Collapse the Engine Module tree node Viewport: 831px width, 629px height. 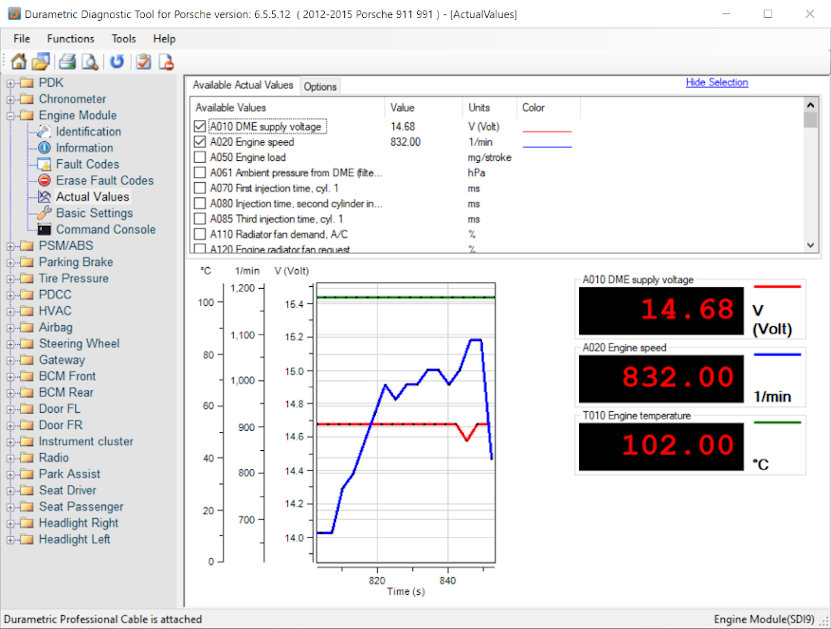(x=10, y=116)
